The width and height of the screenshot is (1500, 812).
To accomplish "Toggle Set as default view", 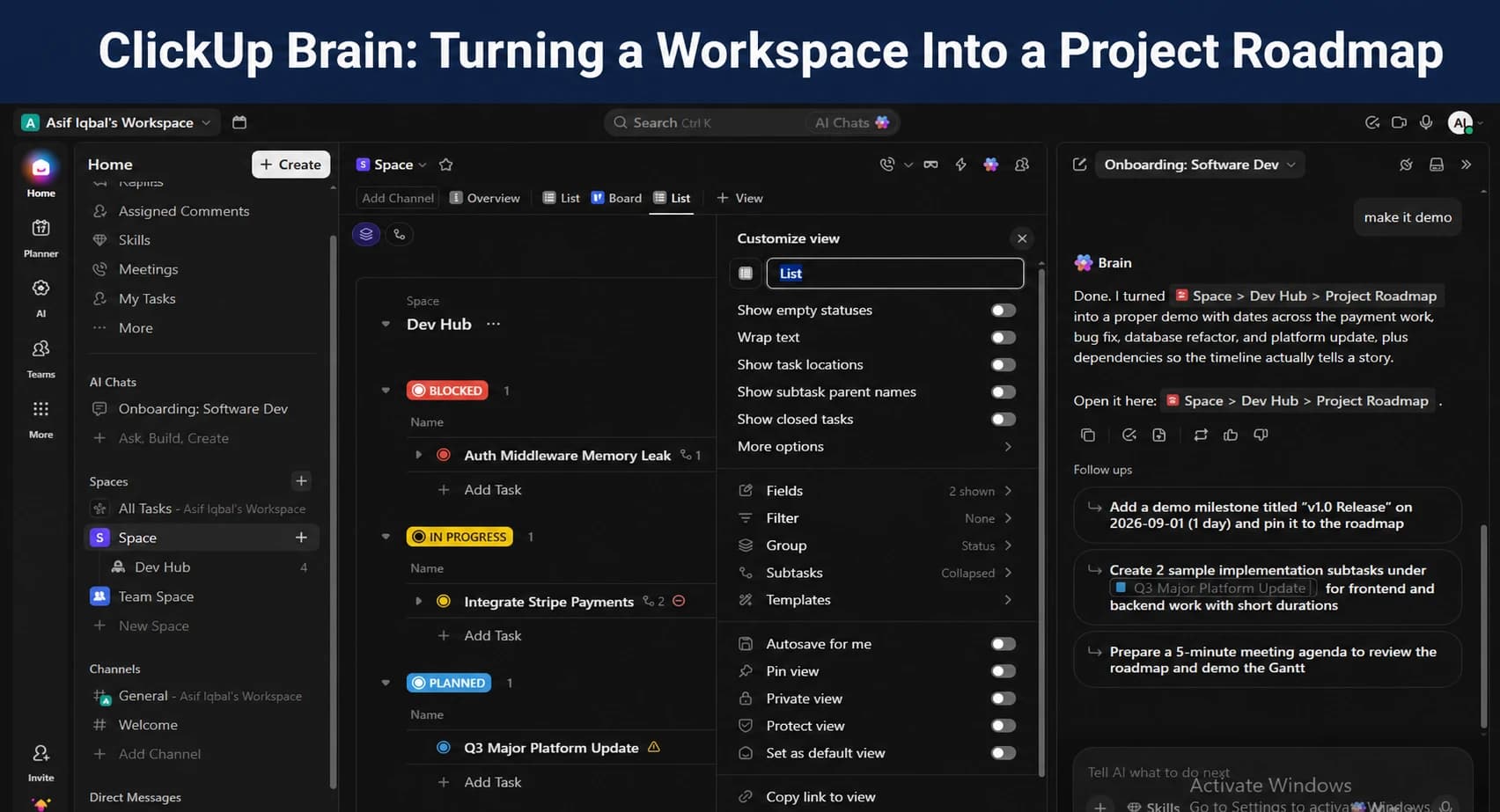I will (x=1004, y=753).
